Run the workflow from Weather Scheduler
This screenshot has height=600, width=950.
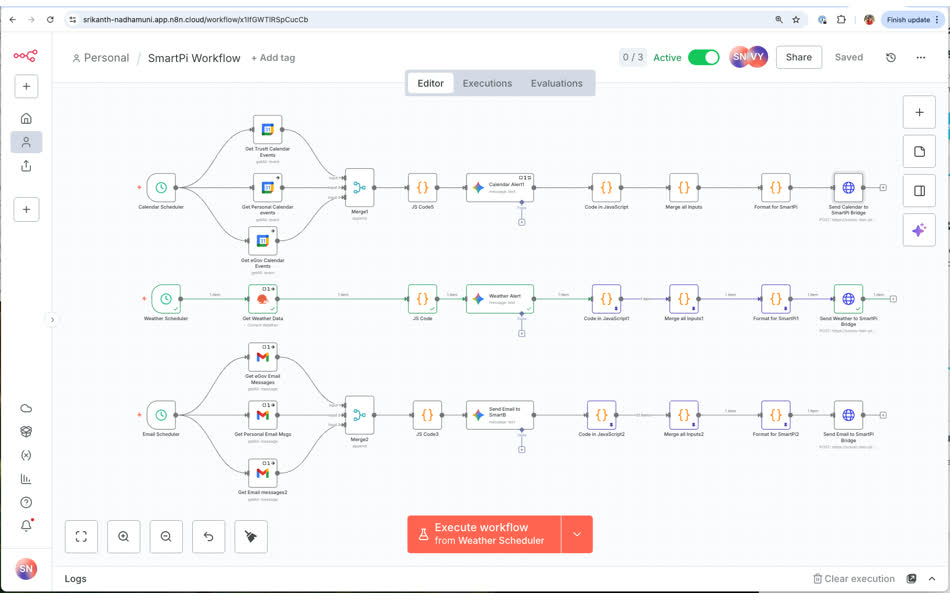[x=484, y=534]
